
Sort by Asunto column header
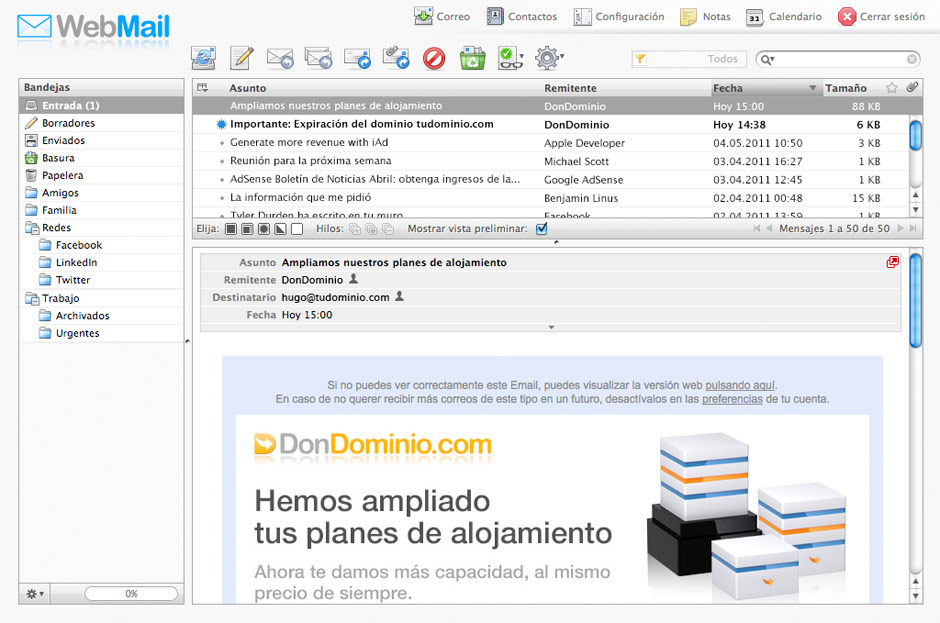point(248,88)
